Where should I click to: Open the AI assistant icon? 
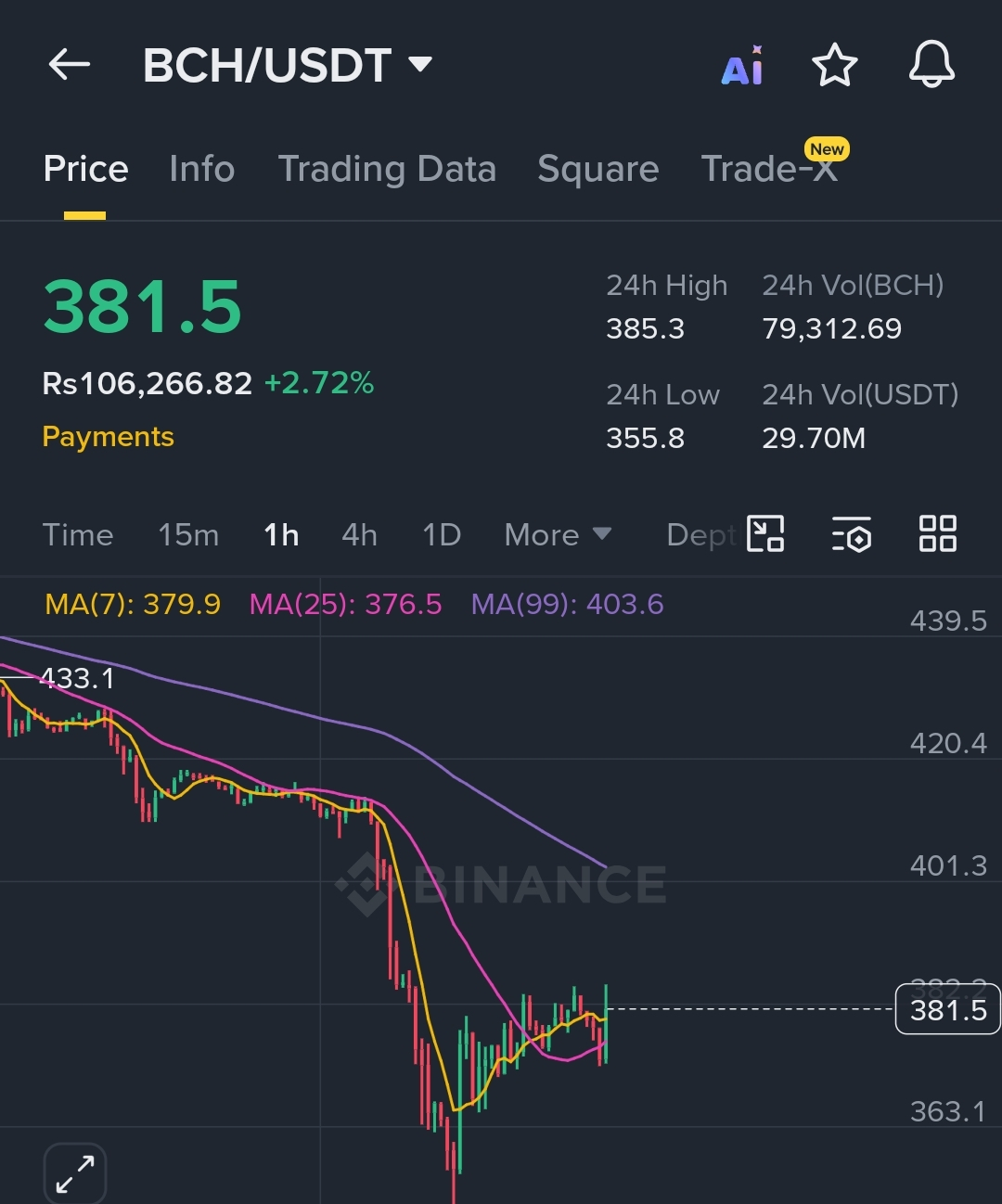(743, 66)
